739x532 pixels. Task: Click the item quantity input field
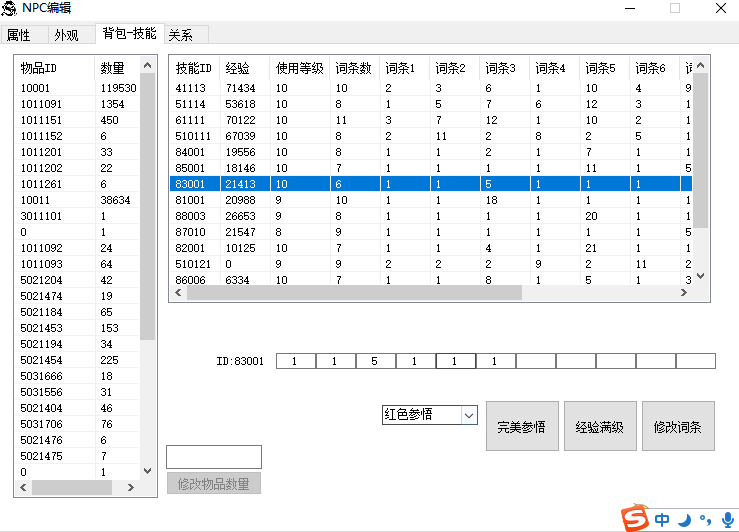click(214, 457)
